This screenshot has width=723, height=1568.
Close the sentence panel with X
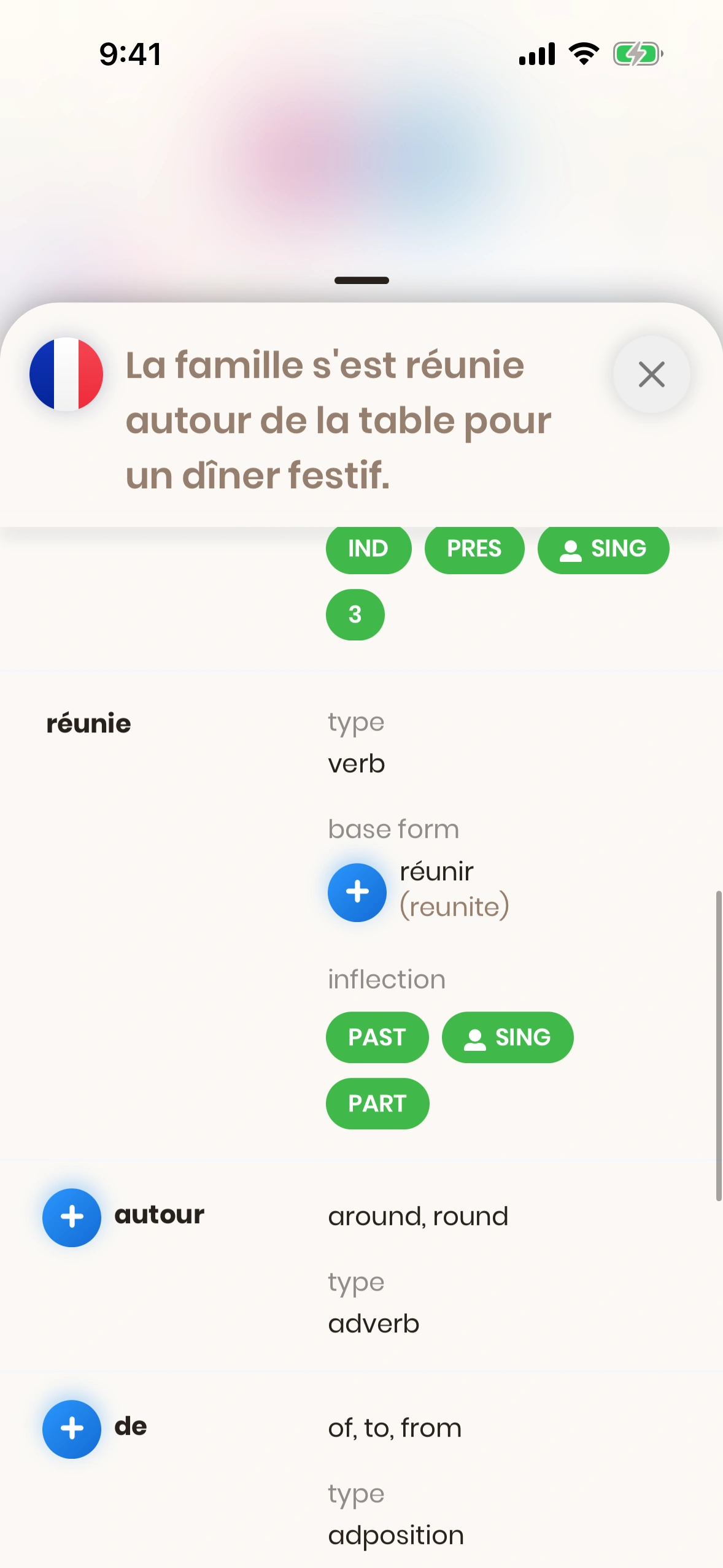point(651,374)
